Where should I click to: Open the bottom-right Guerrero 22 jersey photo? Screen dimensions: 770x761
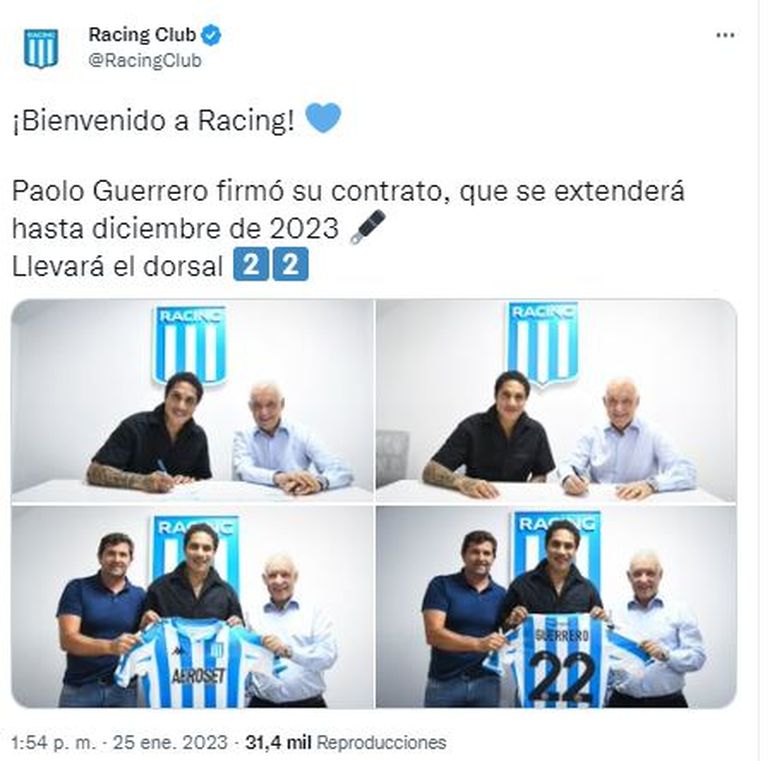556,607
